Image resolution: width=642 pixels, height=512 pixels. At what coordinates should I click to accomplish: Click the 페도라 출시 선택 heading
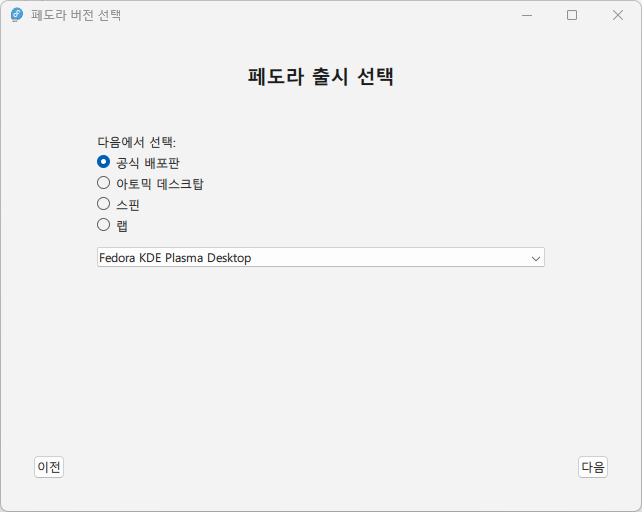coord(321,76)
